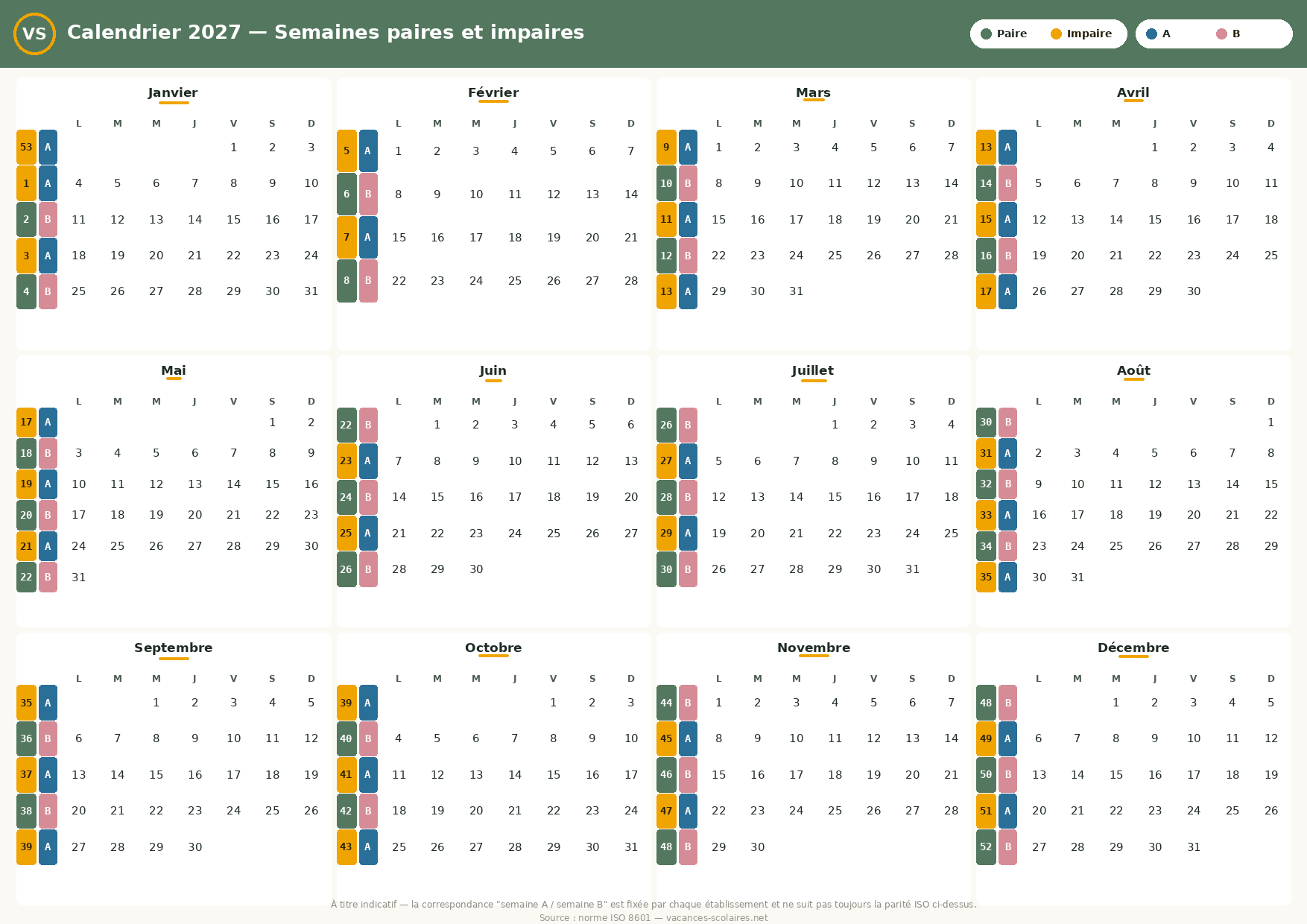Click day 11 in Novembre
1307x924 pixels.
[835, 738]
